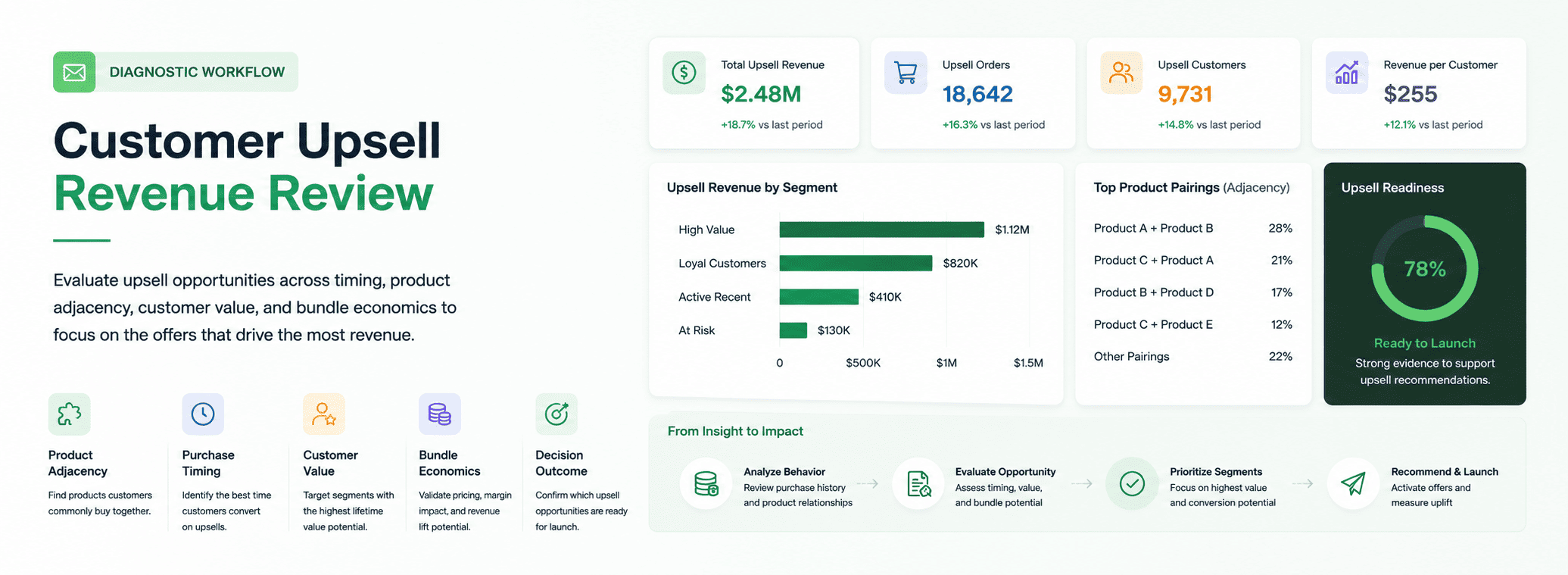Image resolution: width=1568 pixels, height=575 pixels.
Task: Click the $820K bar value label
Action: pos(960,263)
